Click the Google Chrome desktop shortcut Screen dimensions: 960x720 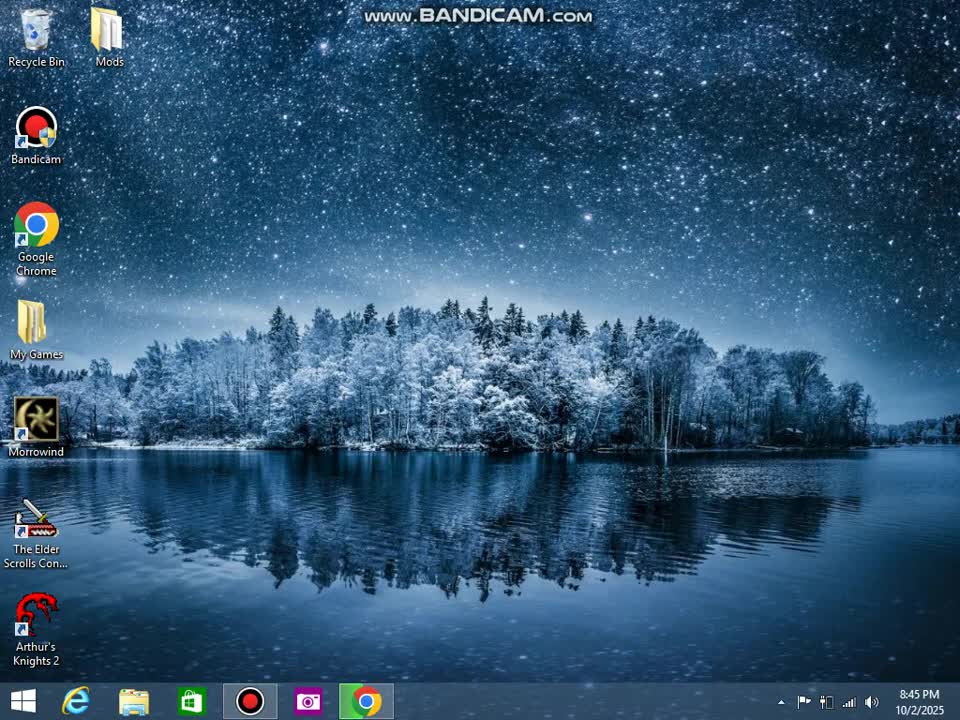pyautogui.click(x=36, y=226)
